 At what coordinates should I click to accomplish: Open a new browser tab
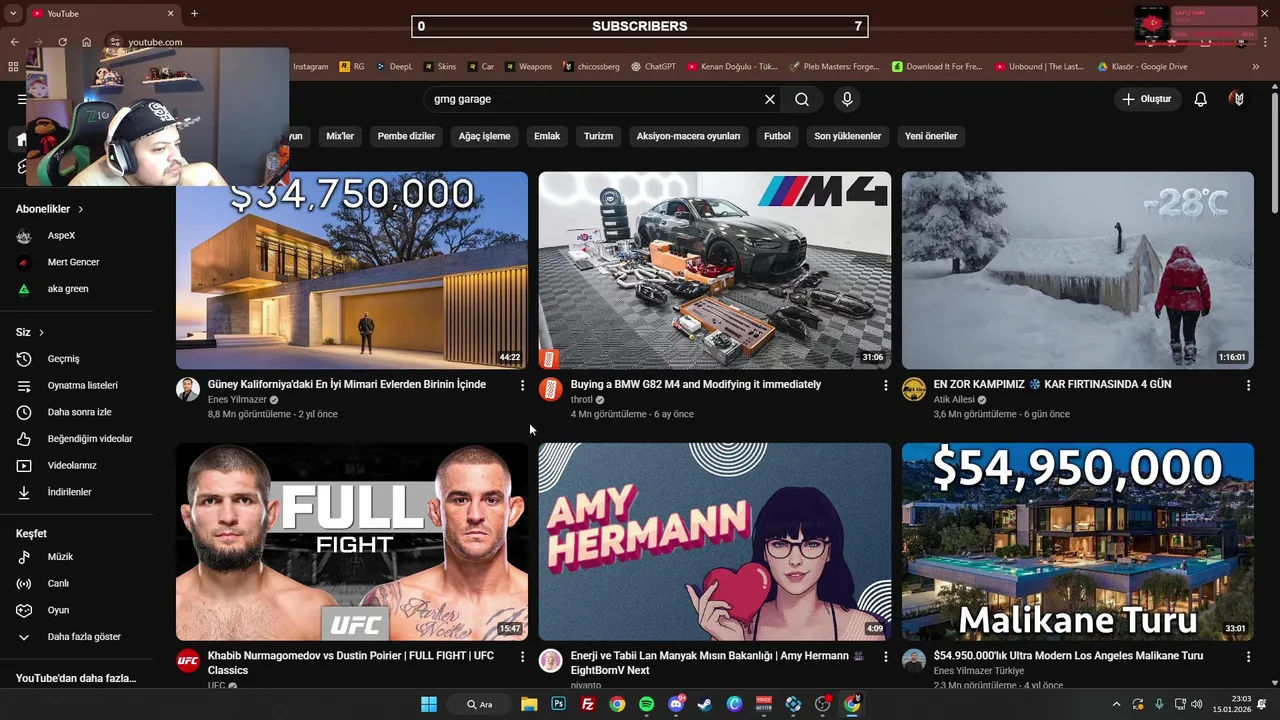(194, 13)
